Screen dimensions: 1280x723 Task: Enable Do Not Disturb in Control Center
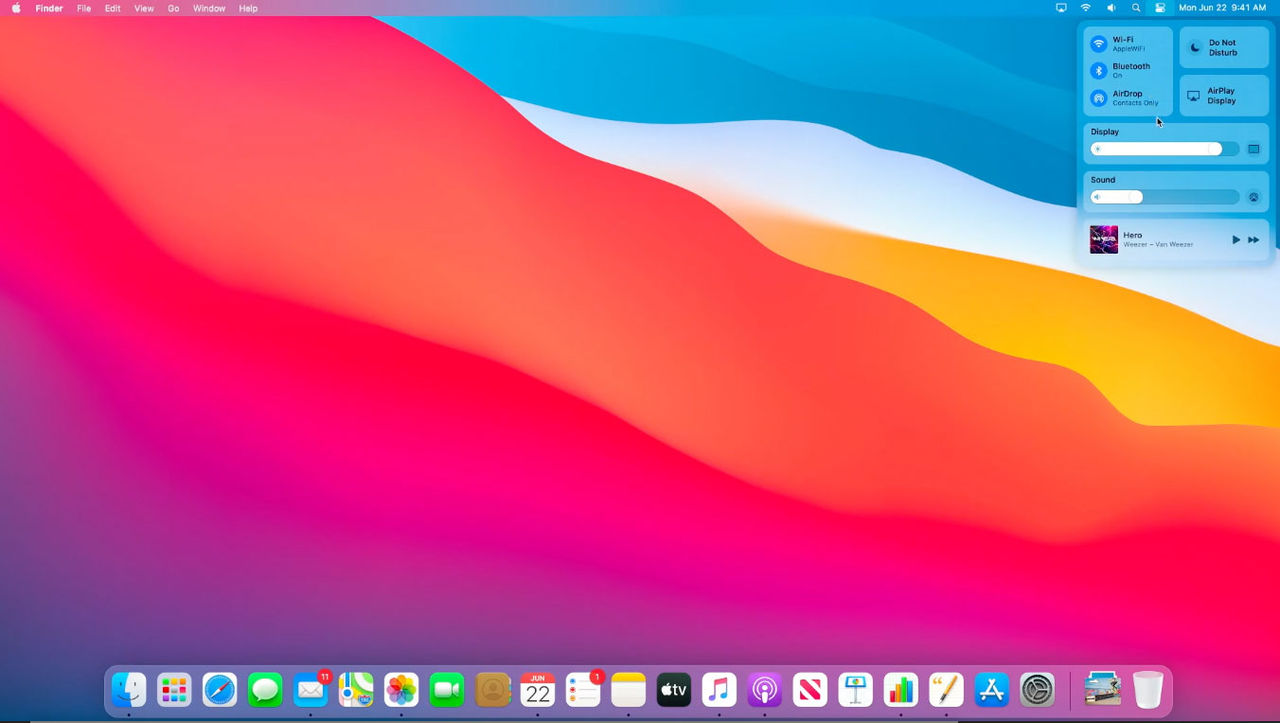click(1224, 47)
